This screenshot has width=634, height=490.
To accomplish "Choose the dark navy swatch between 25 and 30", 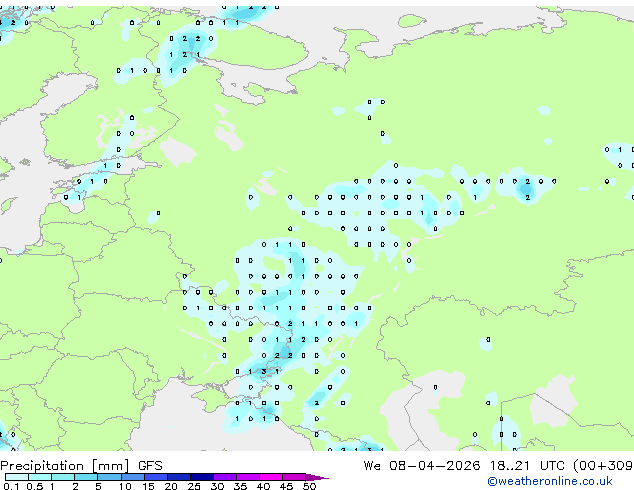I will click(x=202, y=477).
